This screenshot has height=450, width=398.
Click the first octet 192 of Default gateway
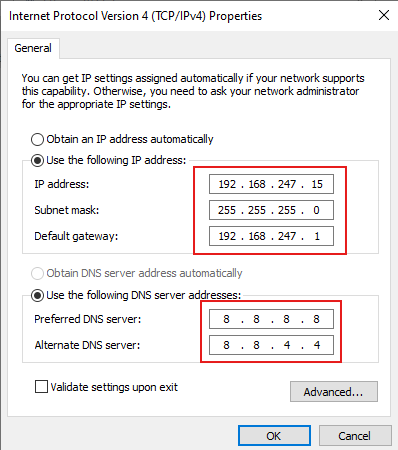(x=227, y=236)
